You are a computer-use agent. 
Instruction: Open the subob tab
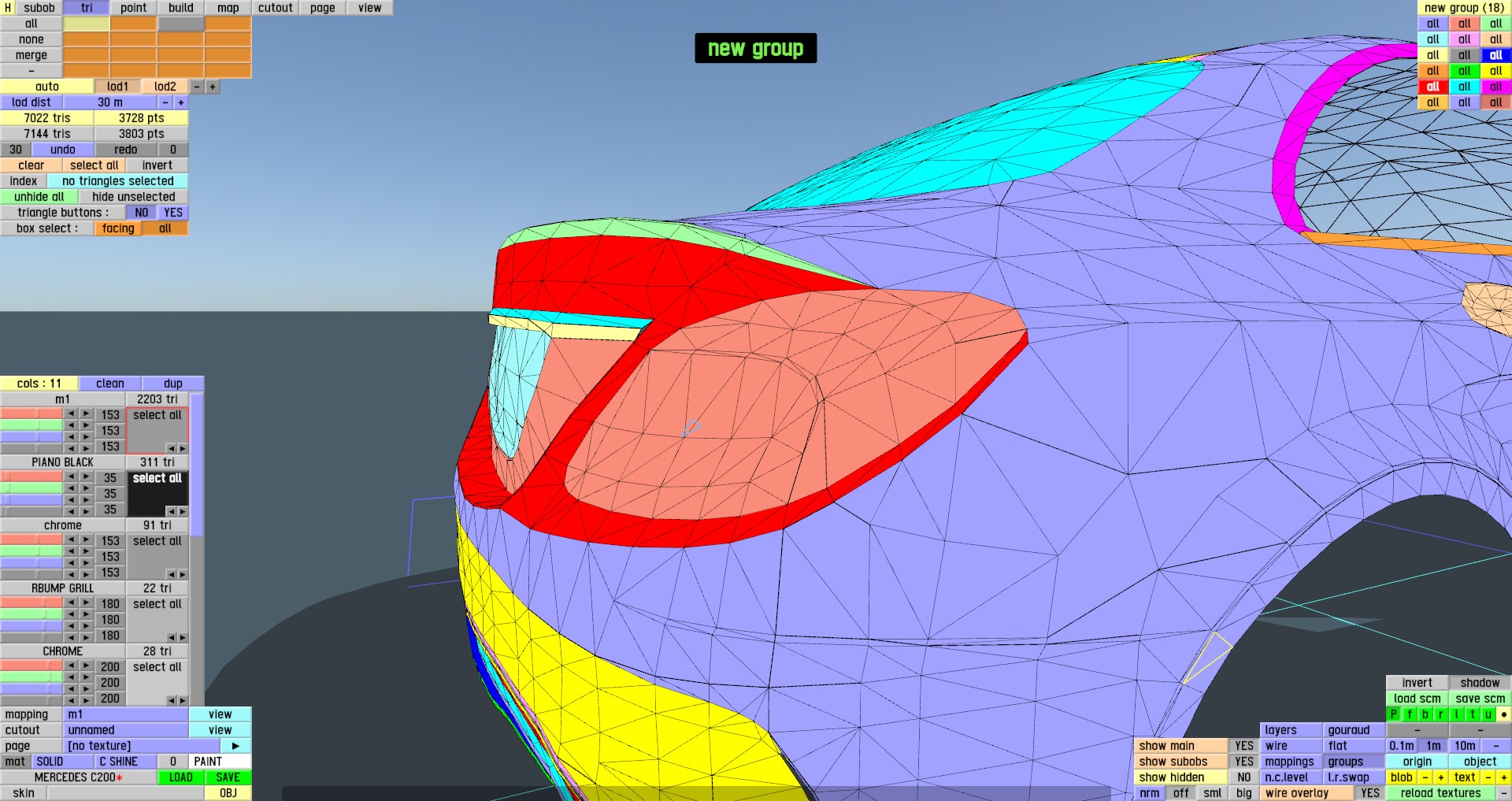click(x=39, y=8)
